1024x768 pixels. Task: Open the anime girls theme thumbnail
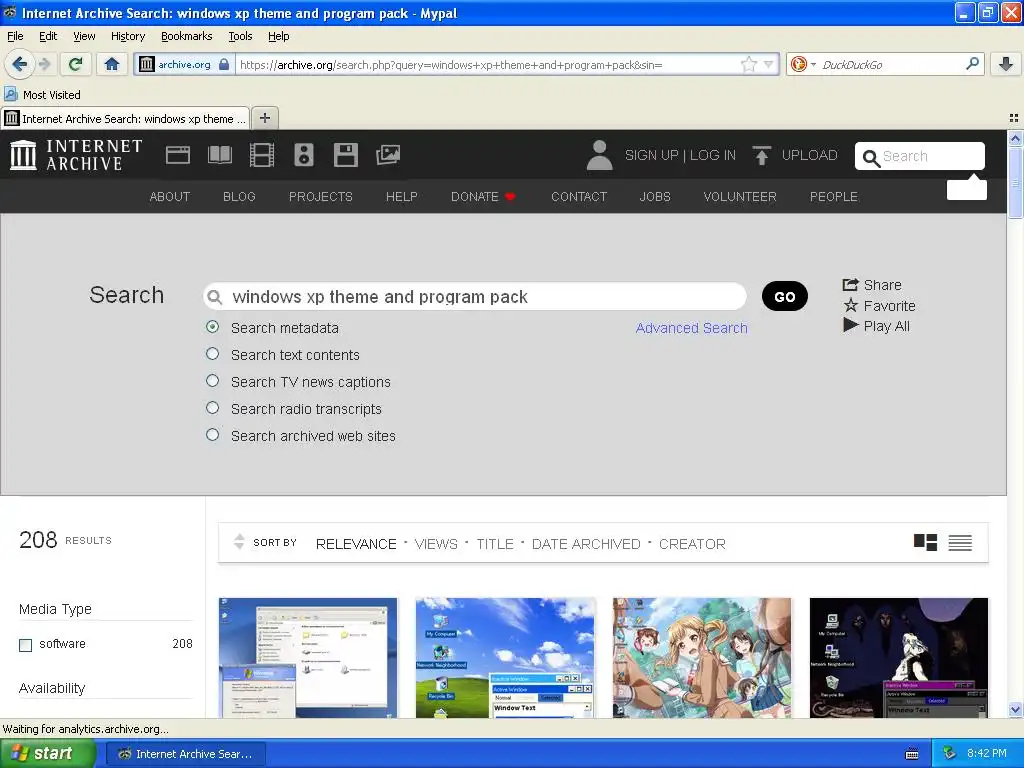[x=702, y=658]
